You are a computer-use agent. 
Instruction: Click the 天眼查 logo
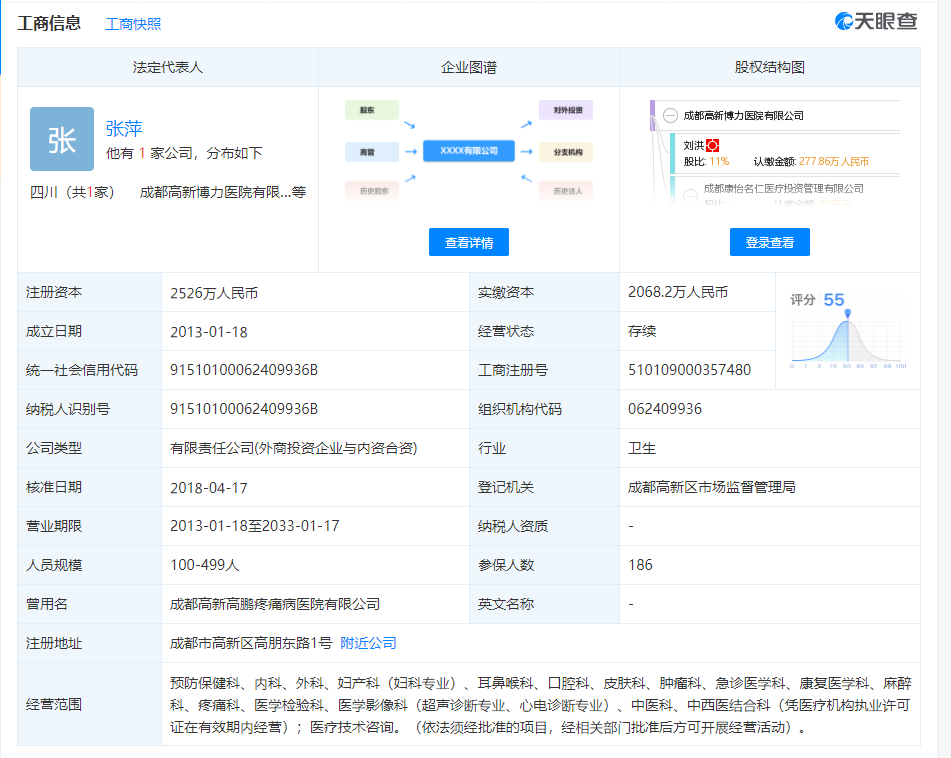pos(876,22)
